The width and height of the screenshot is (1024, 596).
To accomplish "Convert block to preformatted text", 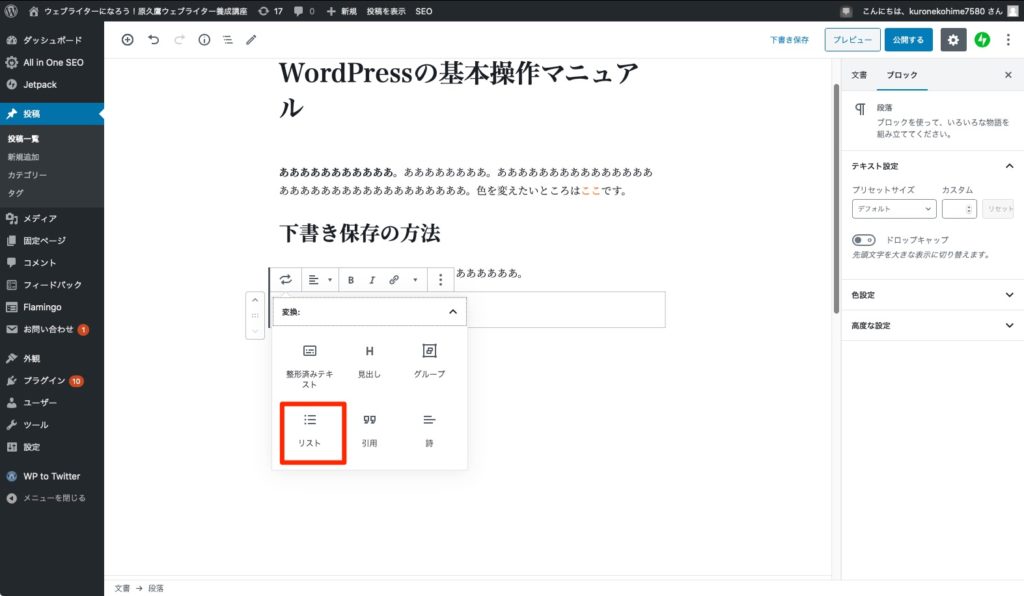I will (x=310, y=365).
